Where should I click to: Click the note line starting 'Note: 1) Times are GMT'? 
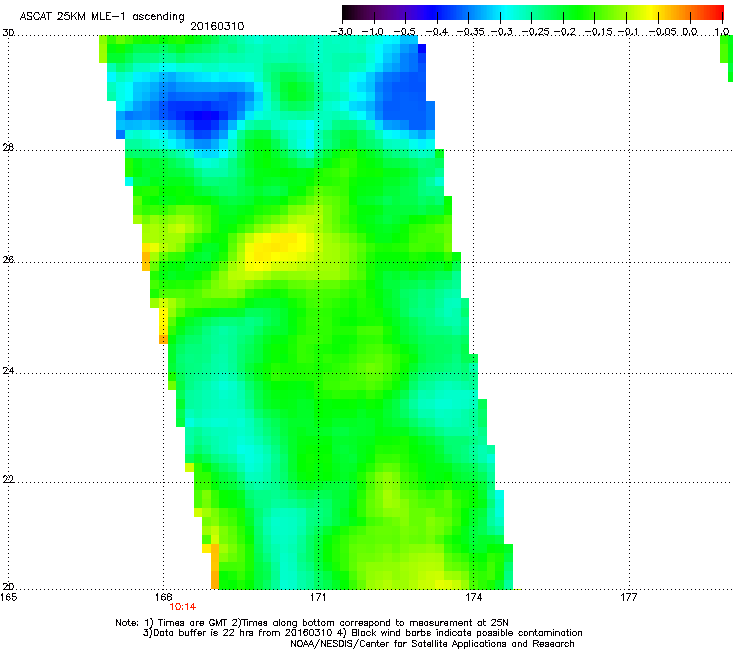coord(312,623)
